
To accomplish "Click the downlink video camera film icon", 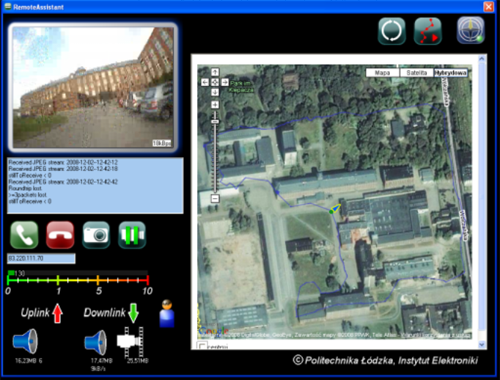I will 130,342.
